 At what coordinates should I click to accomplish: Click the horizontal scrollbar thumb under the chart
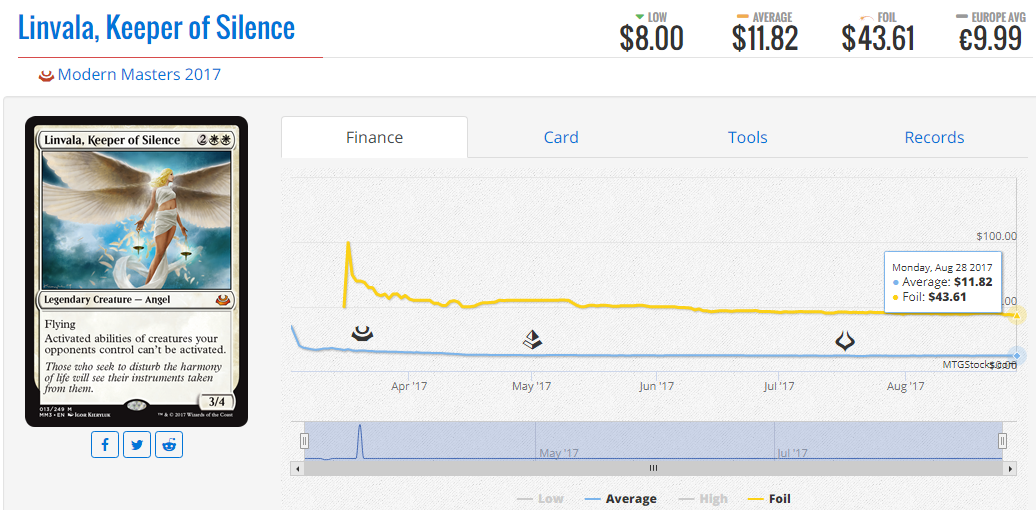[653, 468]
